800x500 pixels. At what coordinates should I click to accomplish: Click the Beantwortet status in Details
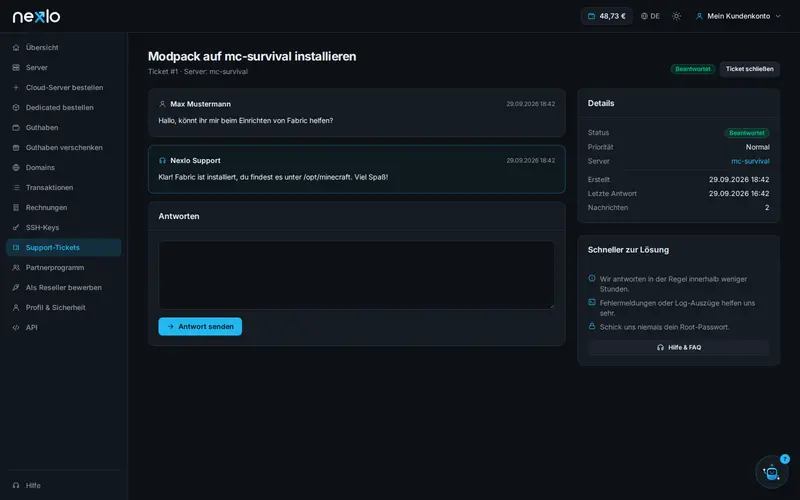point(747,133)
